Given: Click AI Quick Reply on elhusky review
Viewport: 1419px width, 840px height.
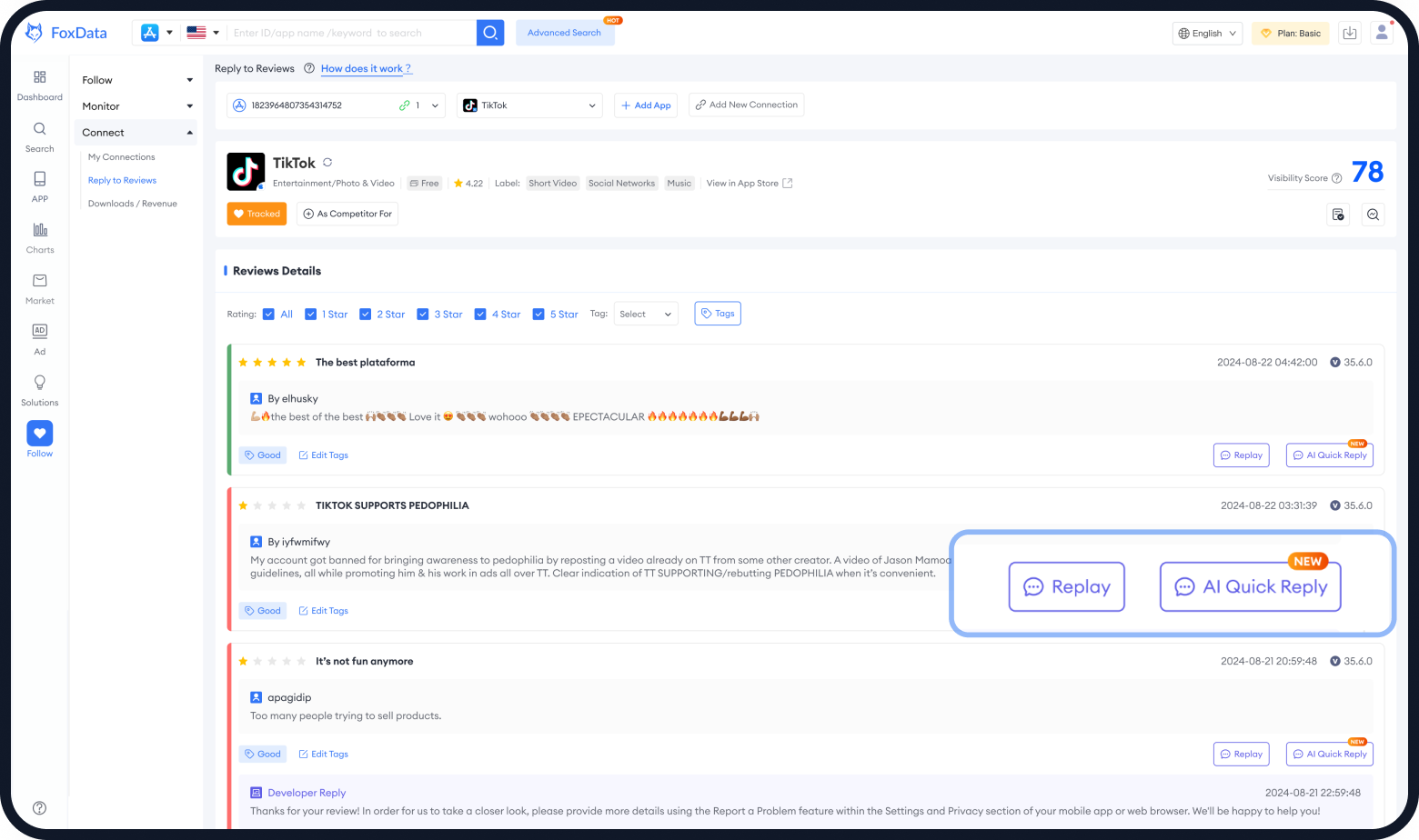Looking at the screenshot, I should 1329,455.
